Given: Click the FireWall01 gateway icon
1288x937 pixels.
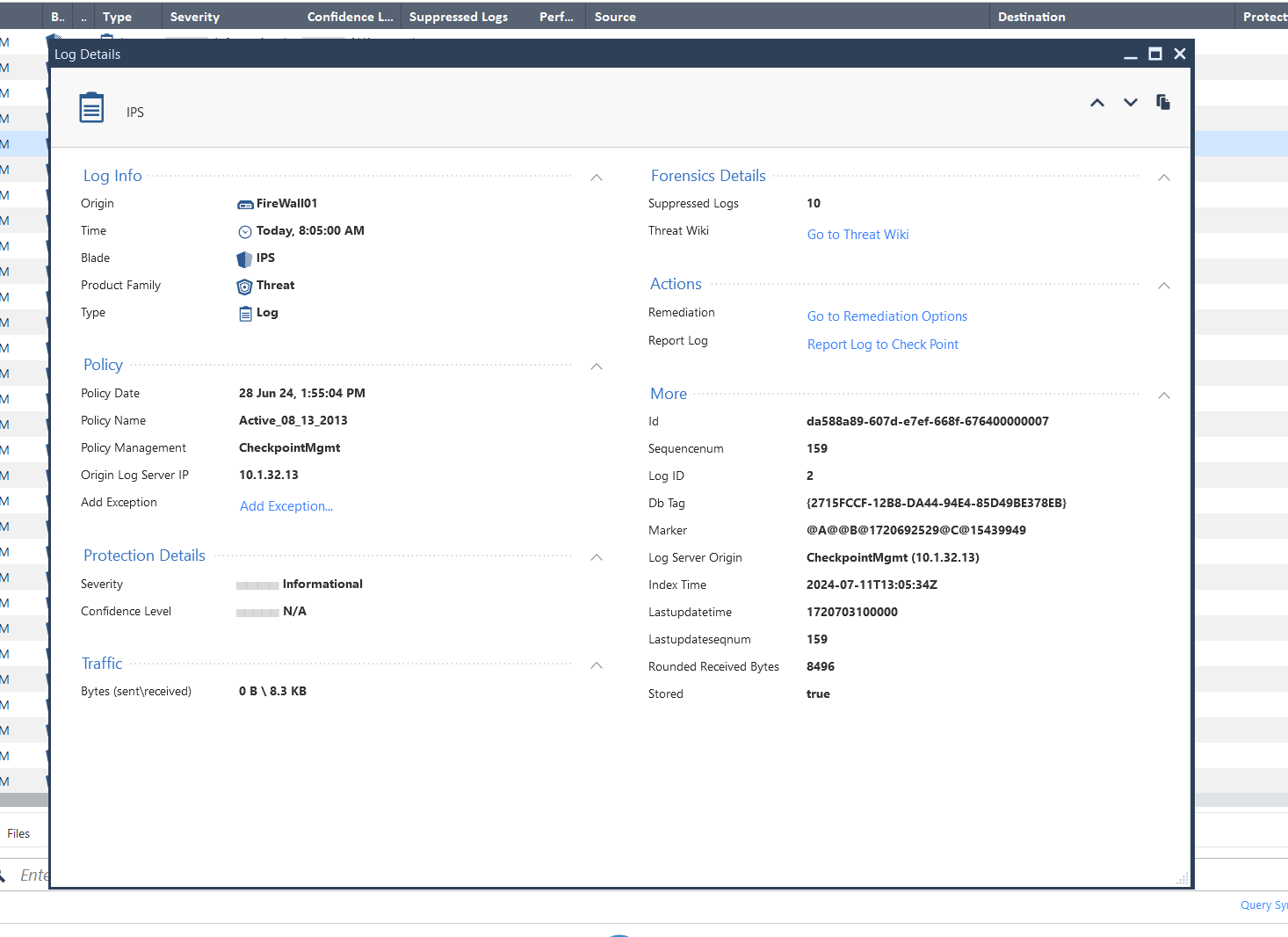Looking at the screenshot, I should coord(245,204).
